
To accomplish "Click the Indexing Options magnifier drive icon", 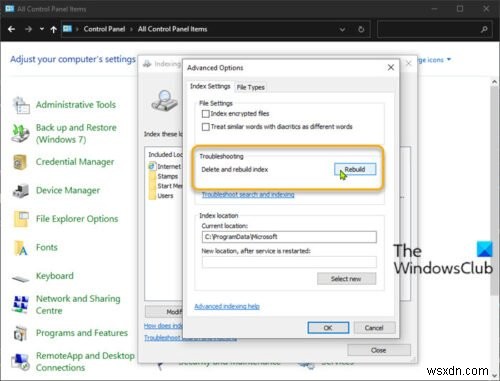I will pyautogui.click(x=164, y=100).
